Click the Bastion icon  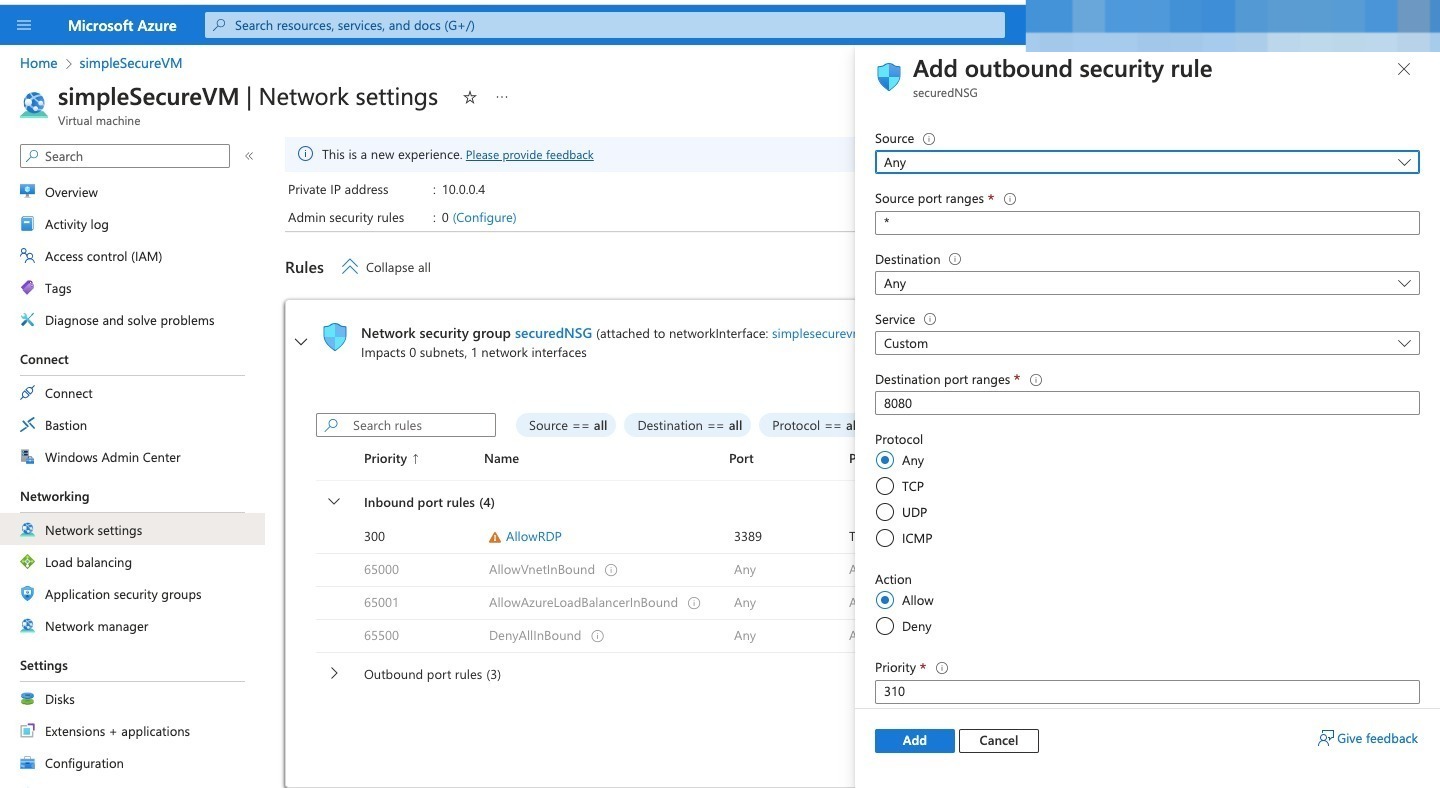(28, 425)
